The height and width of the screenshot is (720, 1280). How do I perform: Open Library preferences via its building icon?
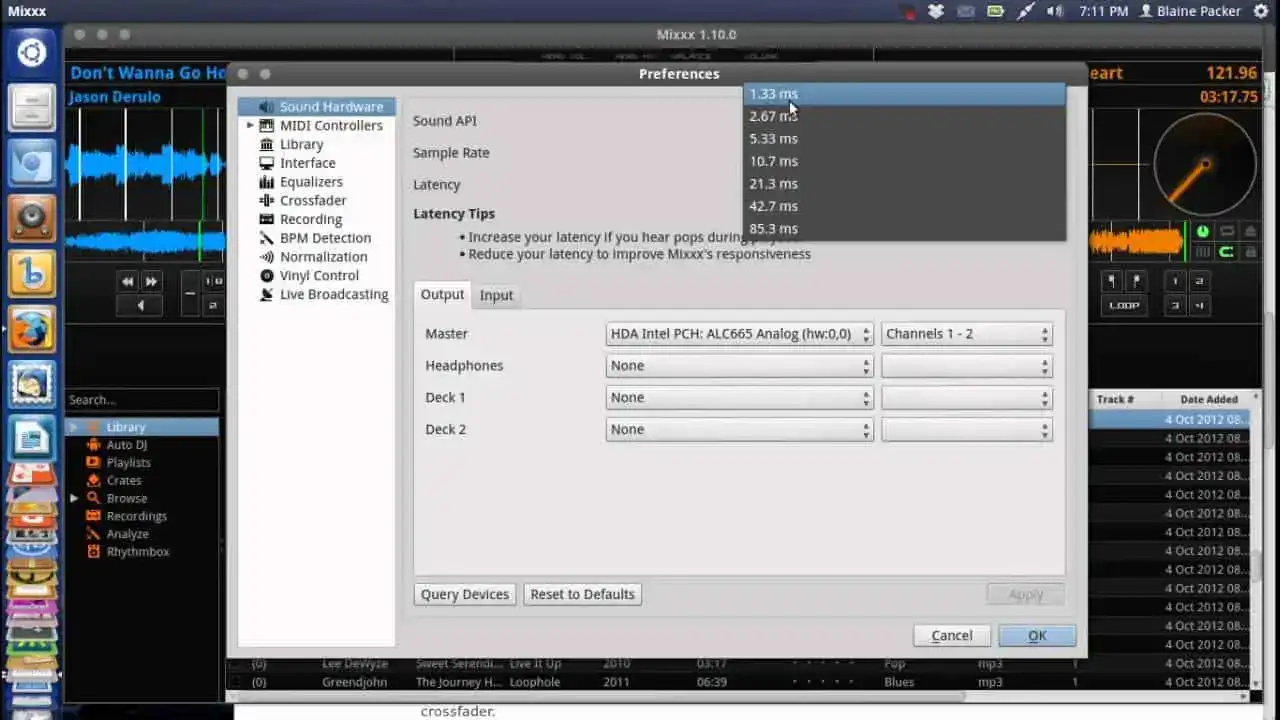(266, 144)
